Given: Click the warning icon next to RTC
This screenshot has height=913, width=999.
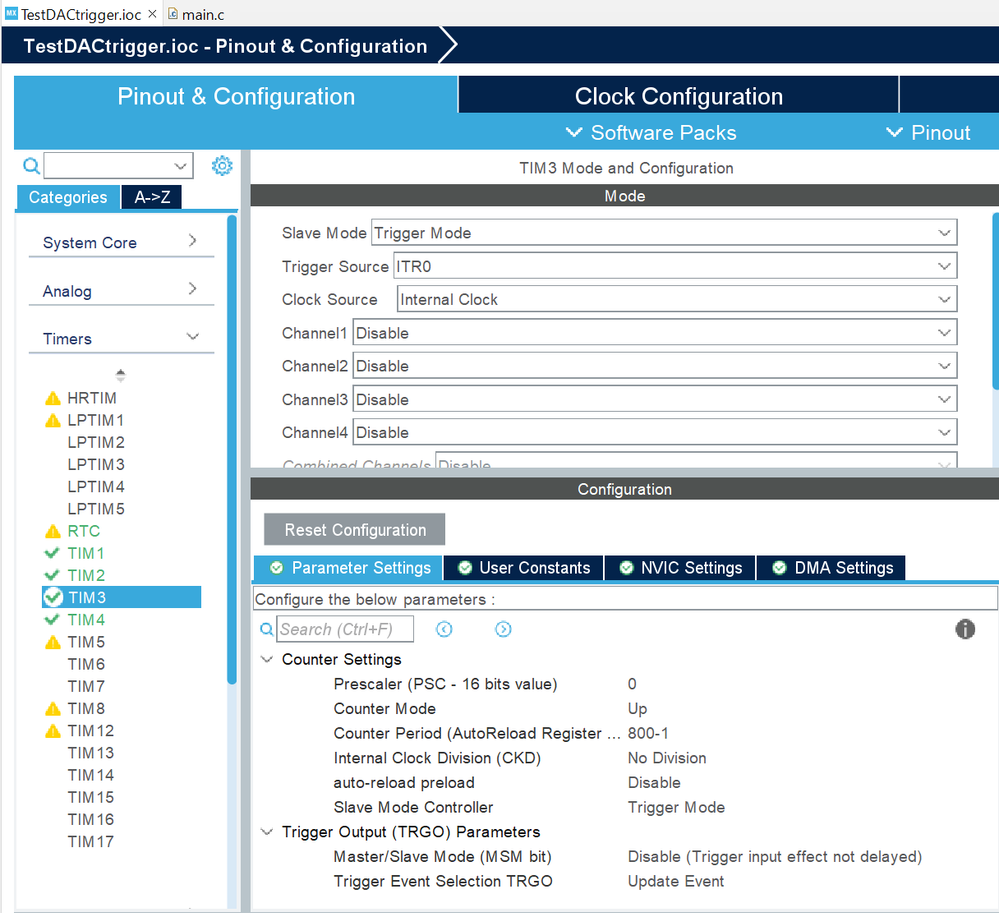Looking at the screenshot, I should tap(53, 531).
